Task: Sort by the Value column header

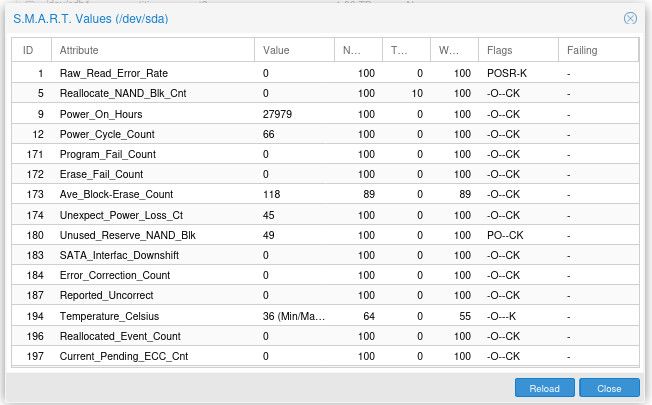Action: tap(294, 50)
